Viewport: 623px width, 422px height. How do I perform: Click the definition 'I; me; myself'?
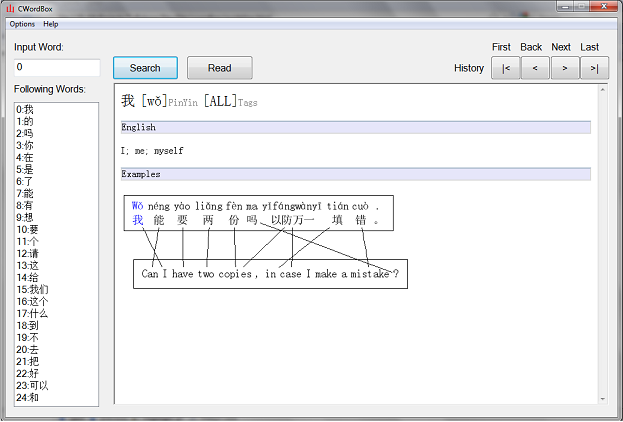tap(152, 151)
